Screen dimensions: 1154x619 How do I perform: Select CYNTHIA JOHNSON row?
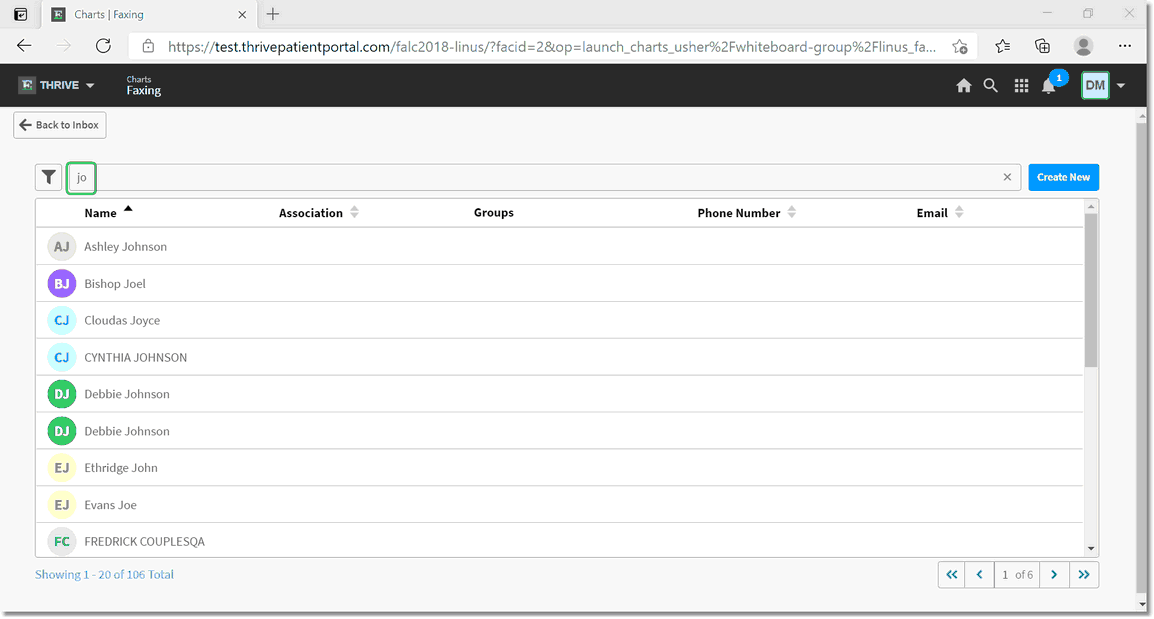pyautogui.click(x=559, y=357)
